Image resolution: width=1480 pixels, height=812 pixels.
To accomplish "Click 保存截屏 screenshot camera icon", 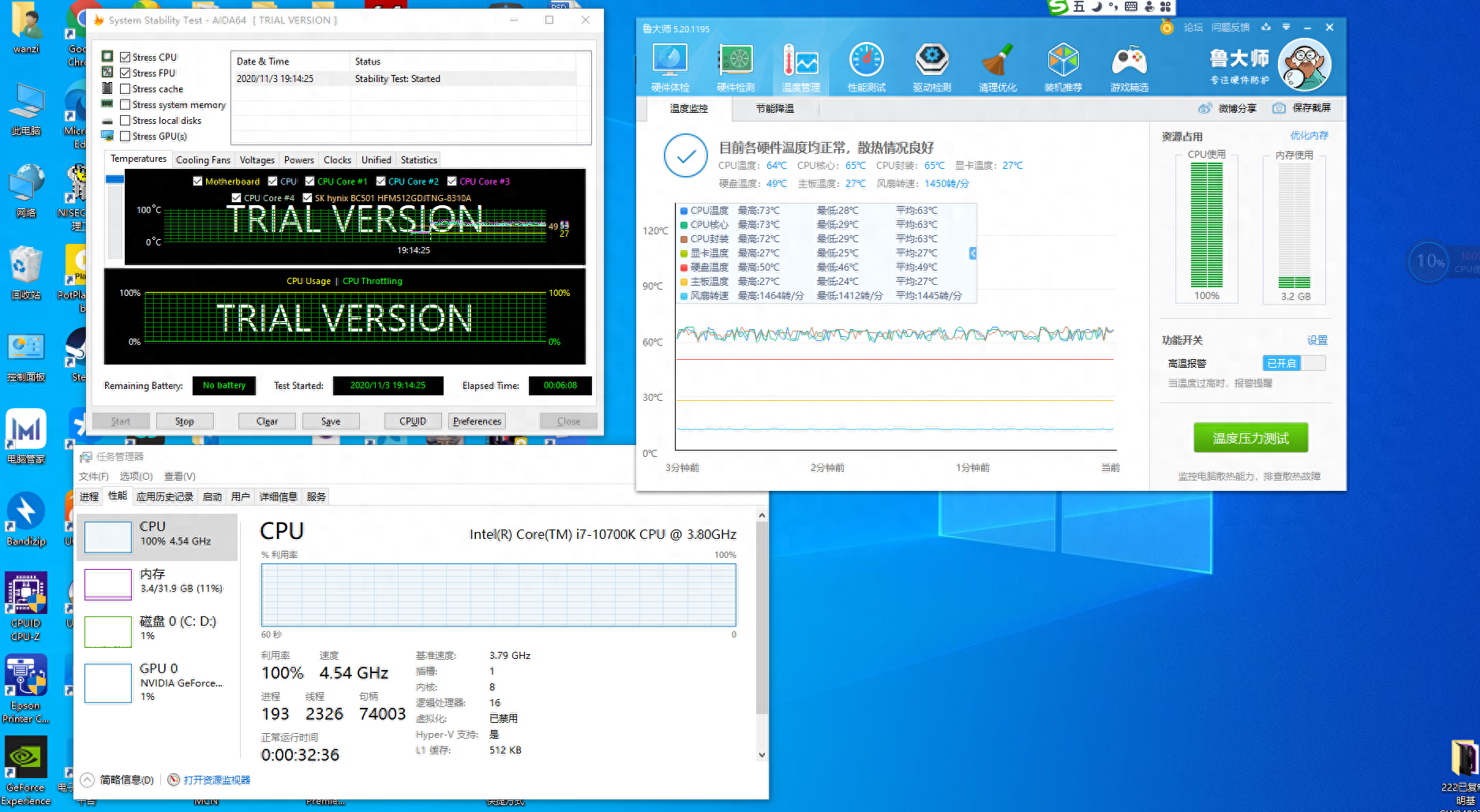I will pos(1279,108).
